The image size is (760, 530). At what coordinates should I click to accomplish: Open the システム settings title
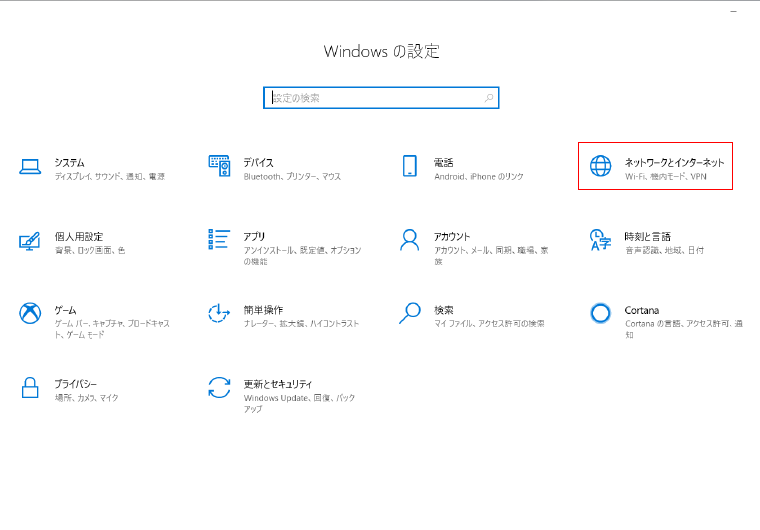[x=69, y=162]
